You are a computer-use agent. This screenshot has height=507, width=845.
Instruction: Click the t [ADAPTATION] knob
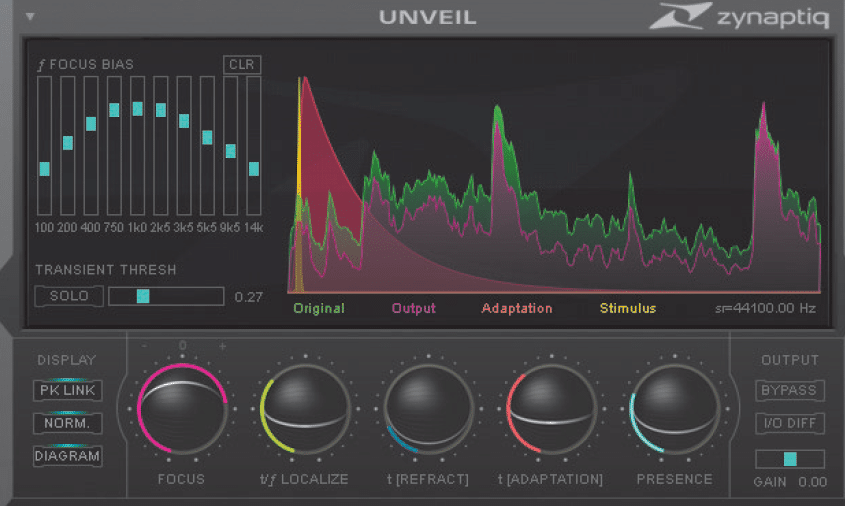click(551, 408)
